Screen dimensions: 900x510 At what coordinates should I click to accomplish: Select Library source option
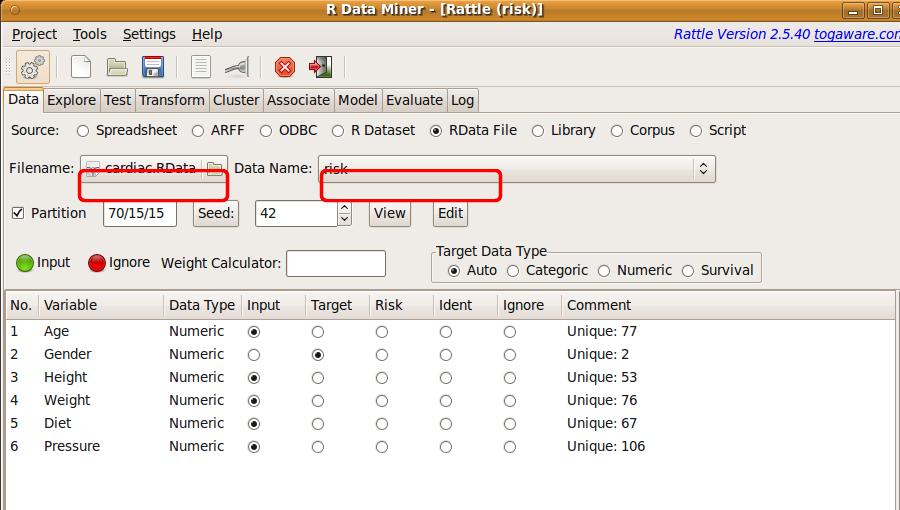click(x=564, y=131)
